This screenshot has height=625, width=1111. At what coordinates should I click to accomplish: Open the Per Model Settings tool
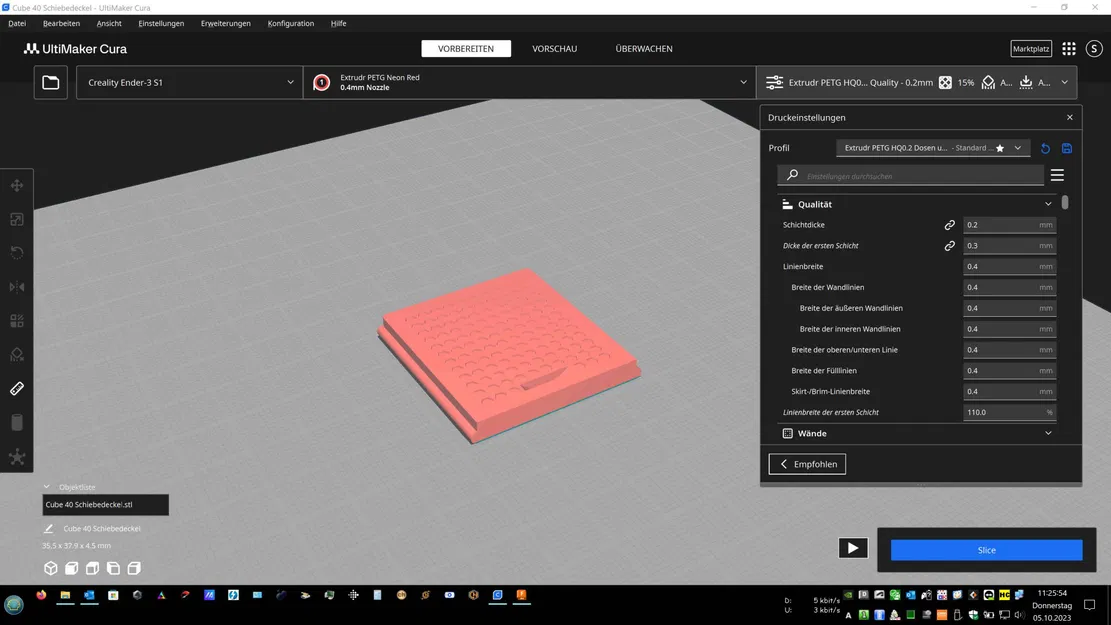[17, 321]
